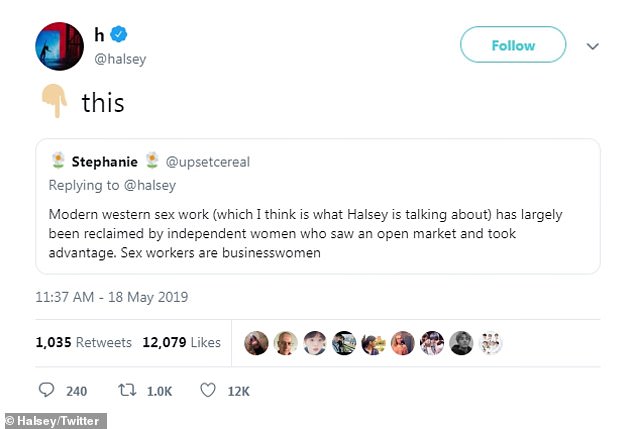This screenshot has height=429, width=634.
Task: Open Halsey's profile picture
Action: (59, 45)
